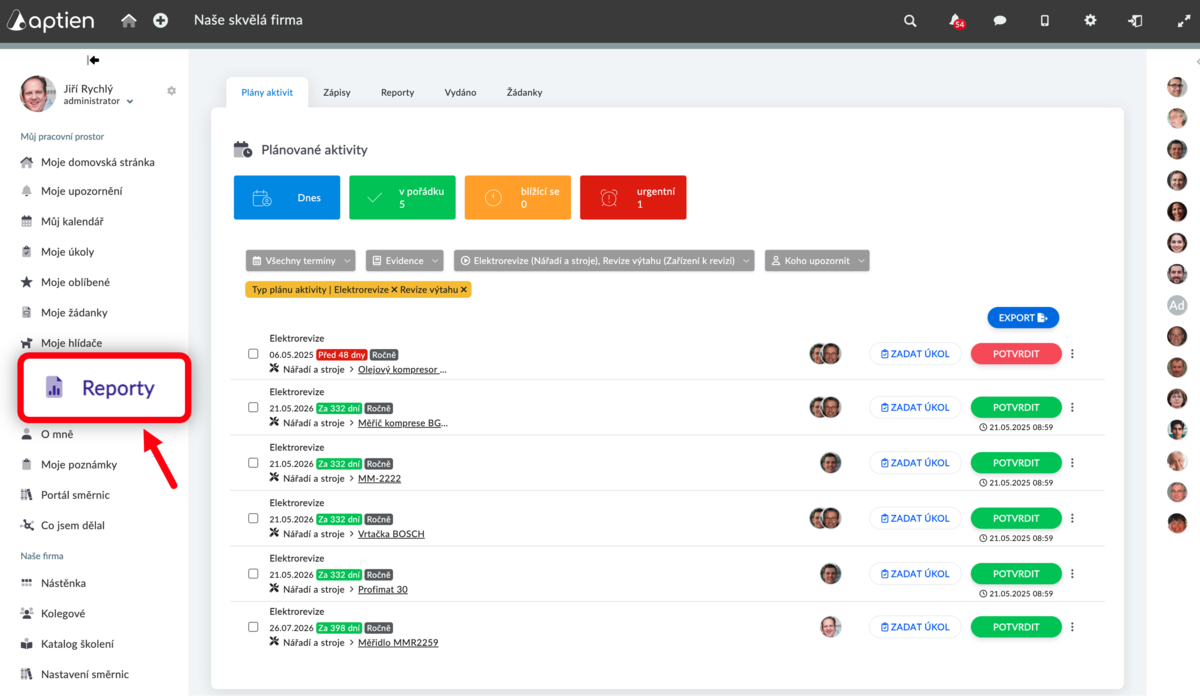The image size is (1200, 696).
Task: Click the EXPORT button
Action: tap(1023, 317)
